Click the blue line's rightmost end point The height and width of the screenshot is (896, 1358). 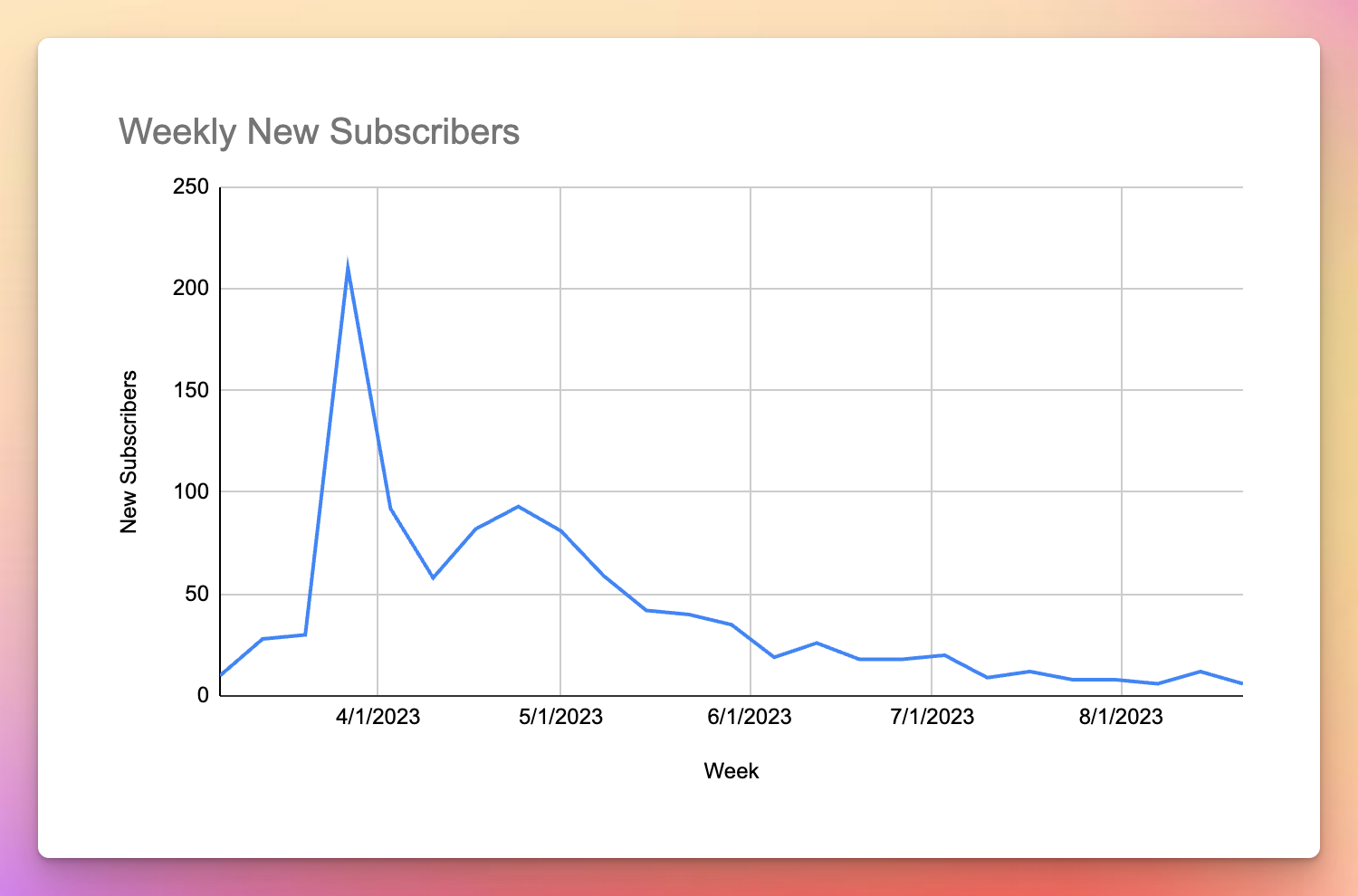point(1240,683)
